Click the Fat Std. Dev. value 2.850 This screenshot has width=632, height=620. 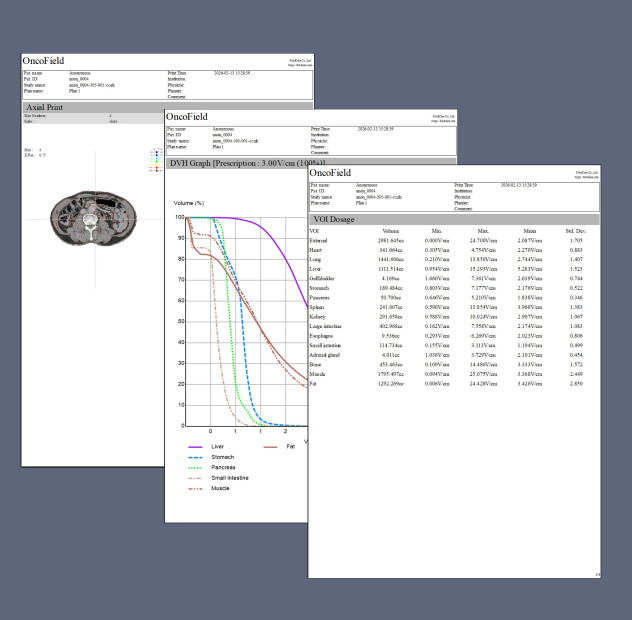point(576,384)
